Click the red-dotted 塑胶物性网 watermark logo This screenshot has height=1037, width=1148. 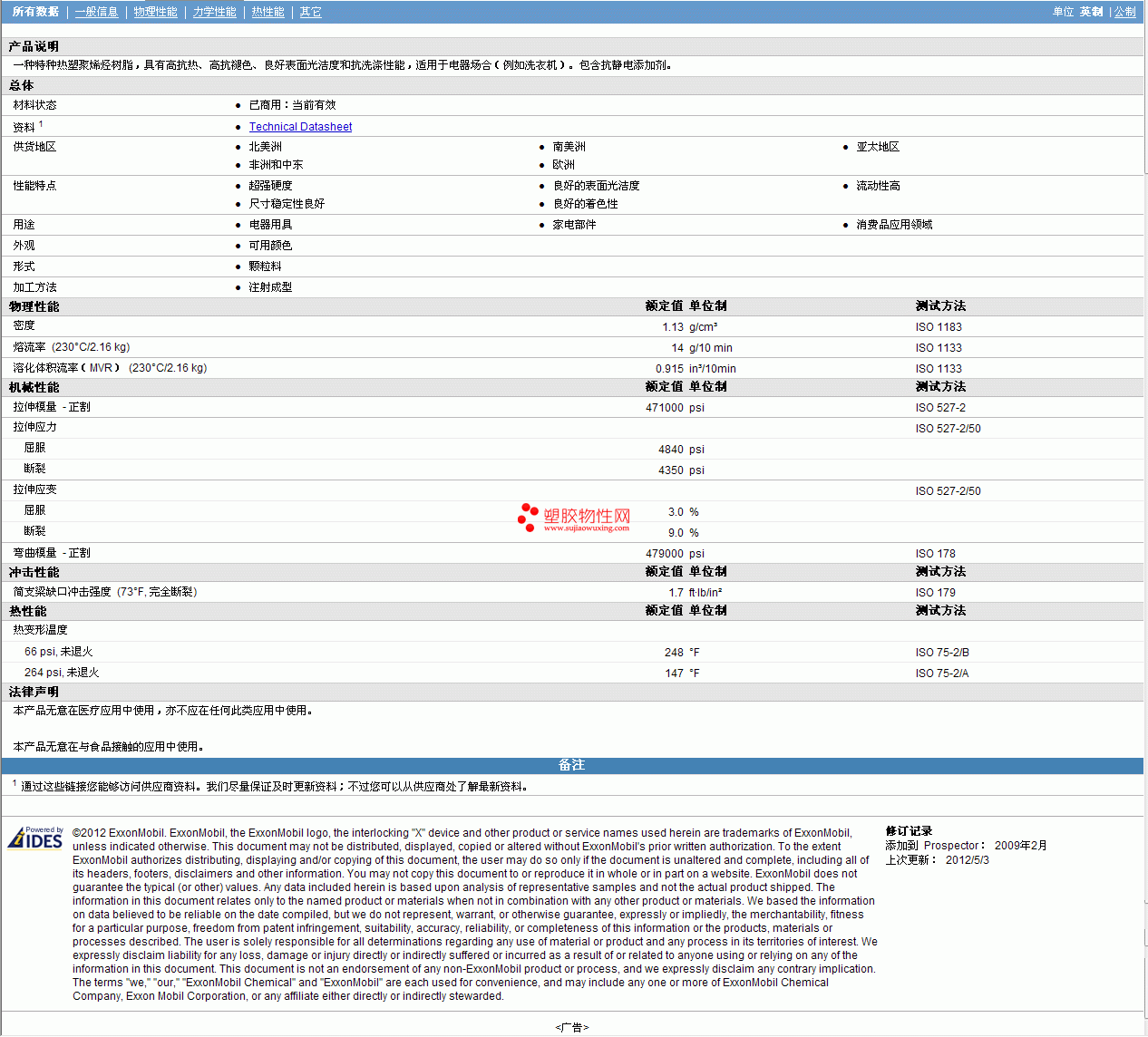(573, 518)
